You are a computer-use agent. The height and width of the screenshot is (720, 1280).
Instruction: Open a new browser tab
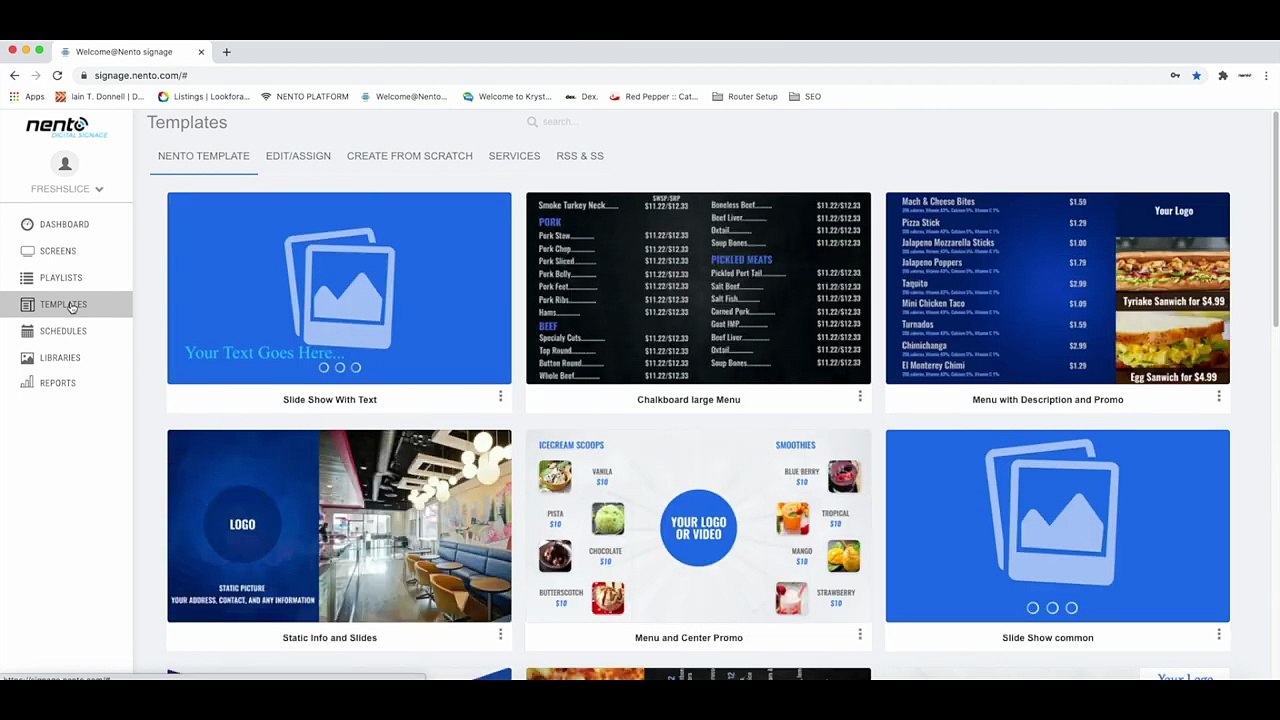(x=226, y=52)
